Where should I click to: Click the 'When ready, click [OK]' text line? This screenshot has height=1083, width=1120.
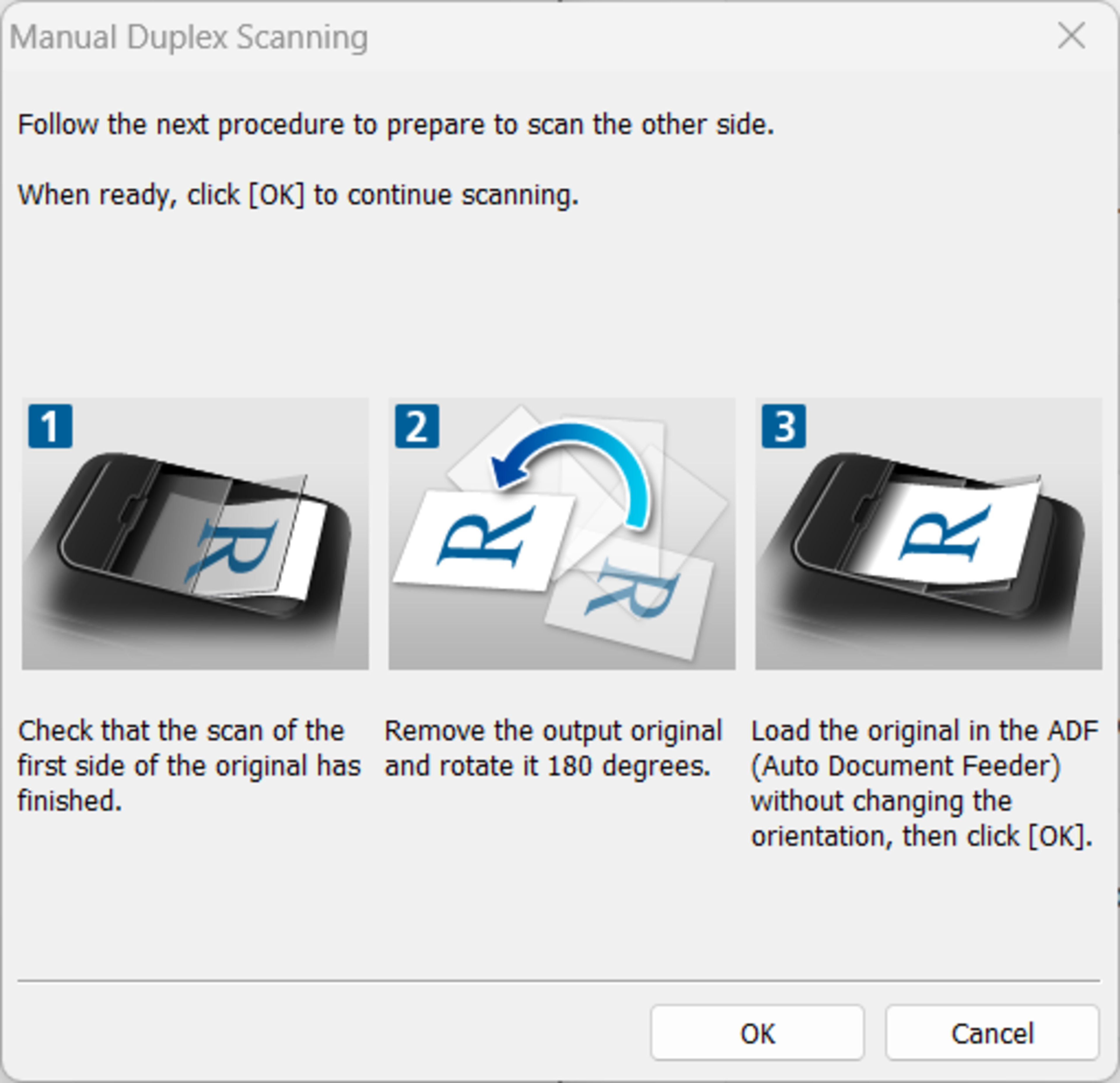coord(298,195)
